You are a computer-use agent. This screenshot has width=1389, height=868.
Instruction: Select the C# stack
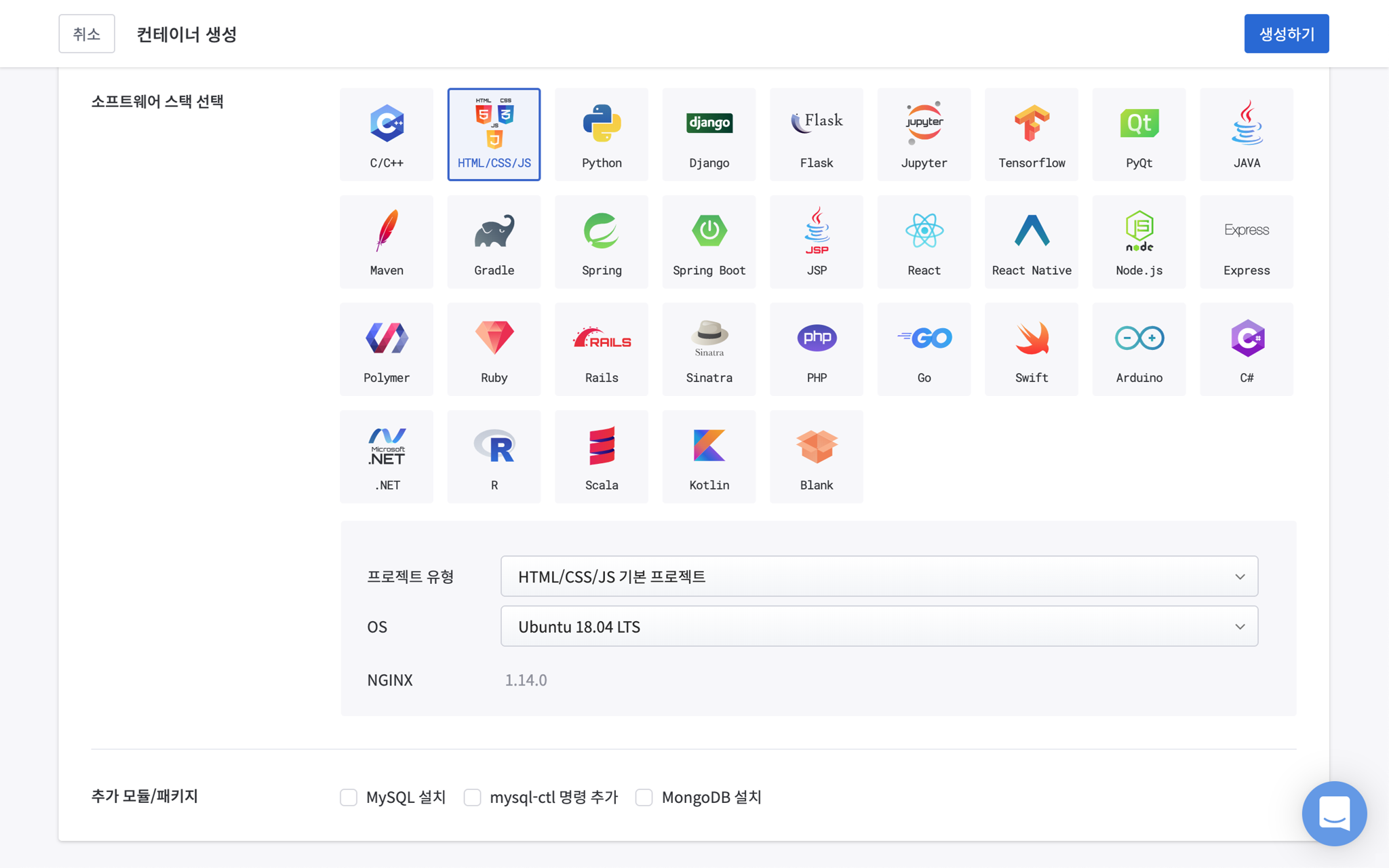1247,349
